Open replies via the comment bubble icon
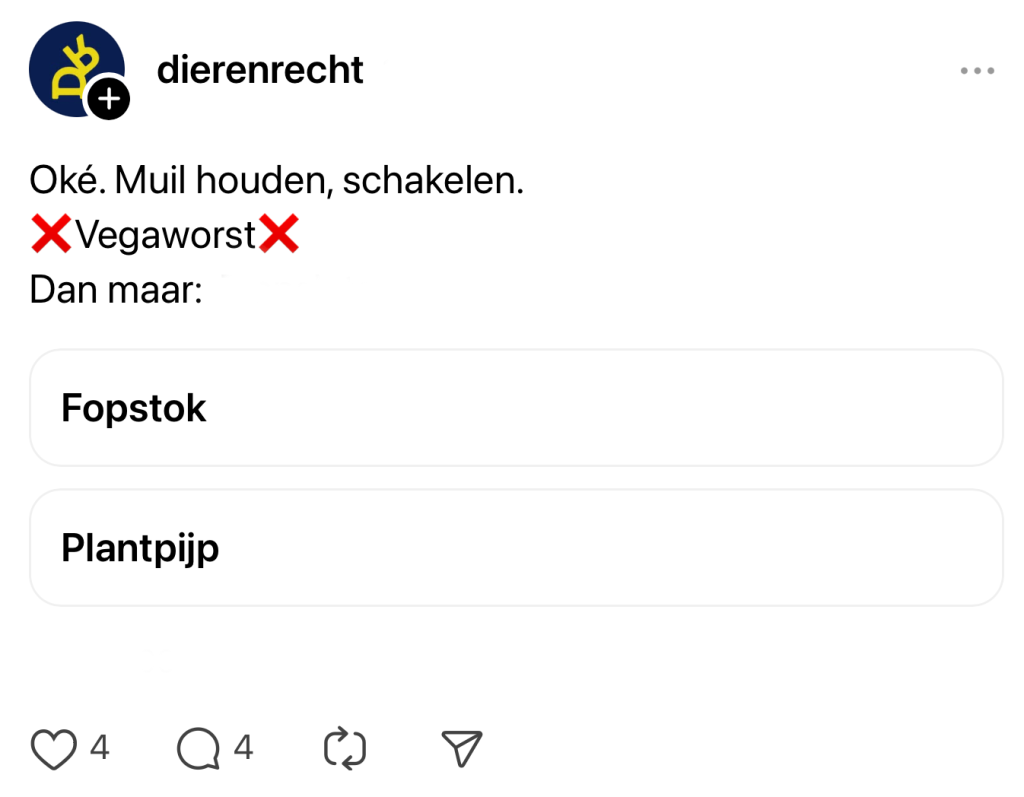The image size is (1024, 797). (x=198, y=749)
